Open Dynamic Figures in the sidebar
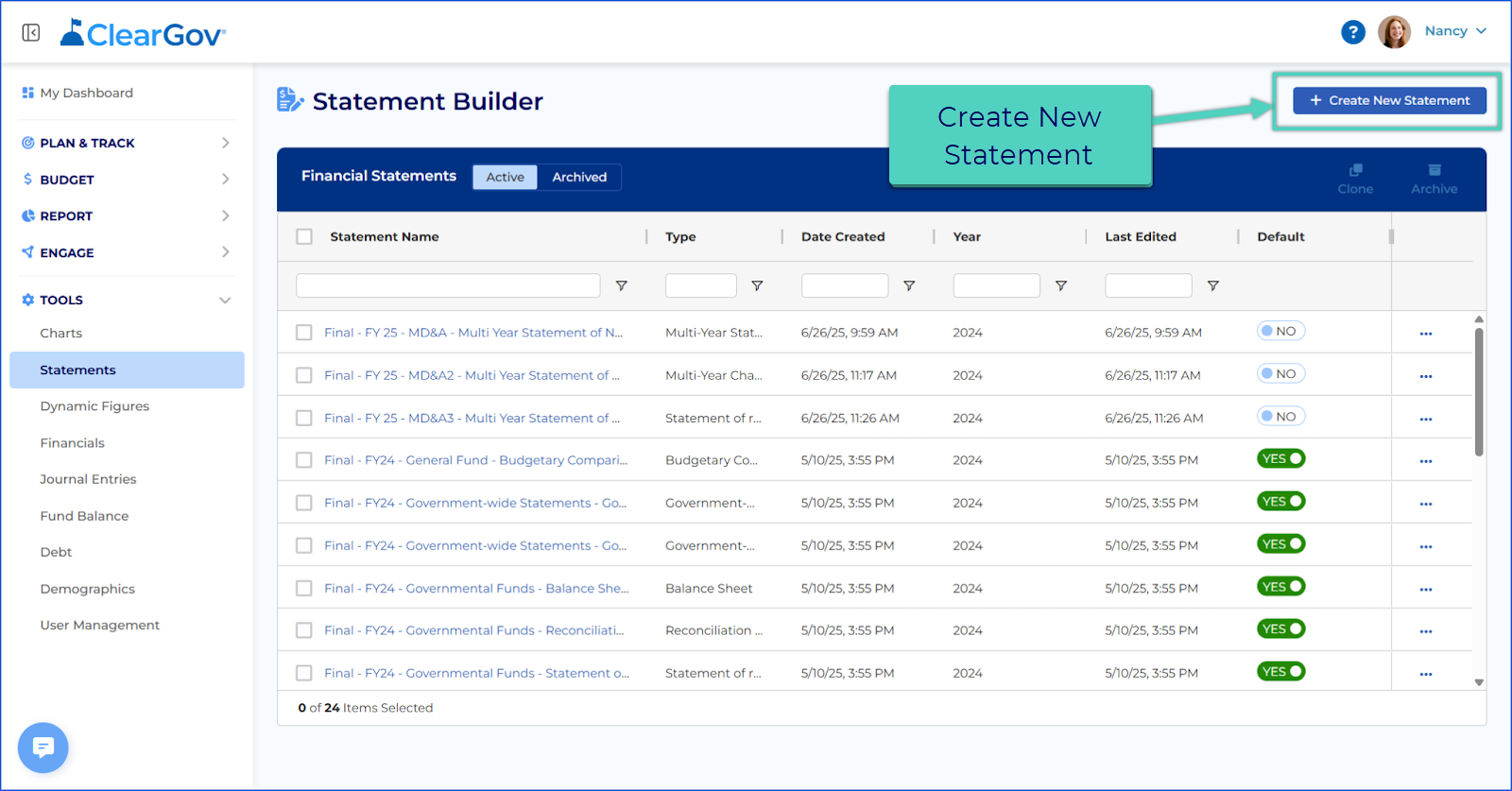The width and height of the screenshot is (1512, 791). (94, 406)
